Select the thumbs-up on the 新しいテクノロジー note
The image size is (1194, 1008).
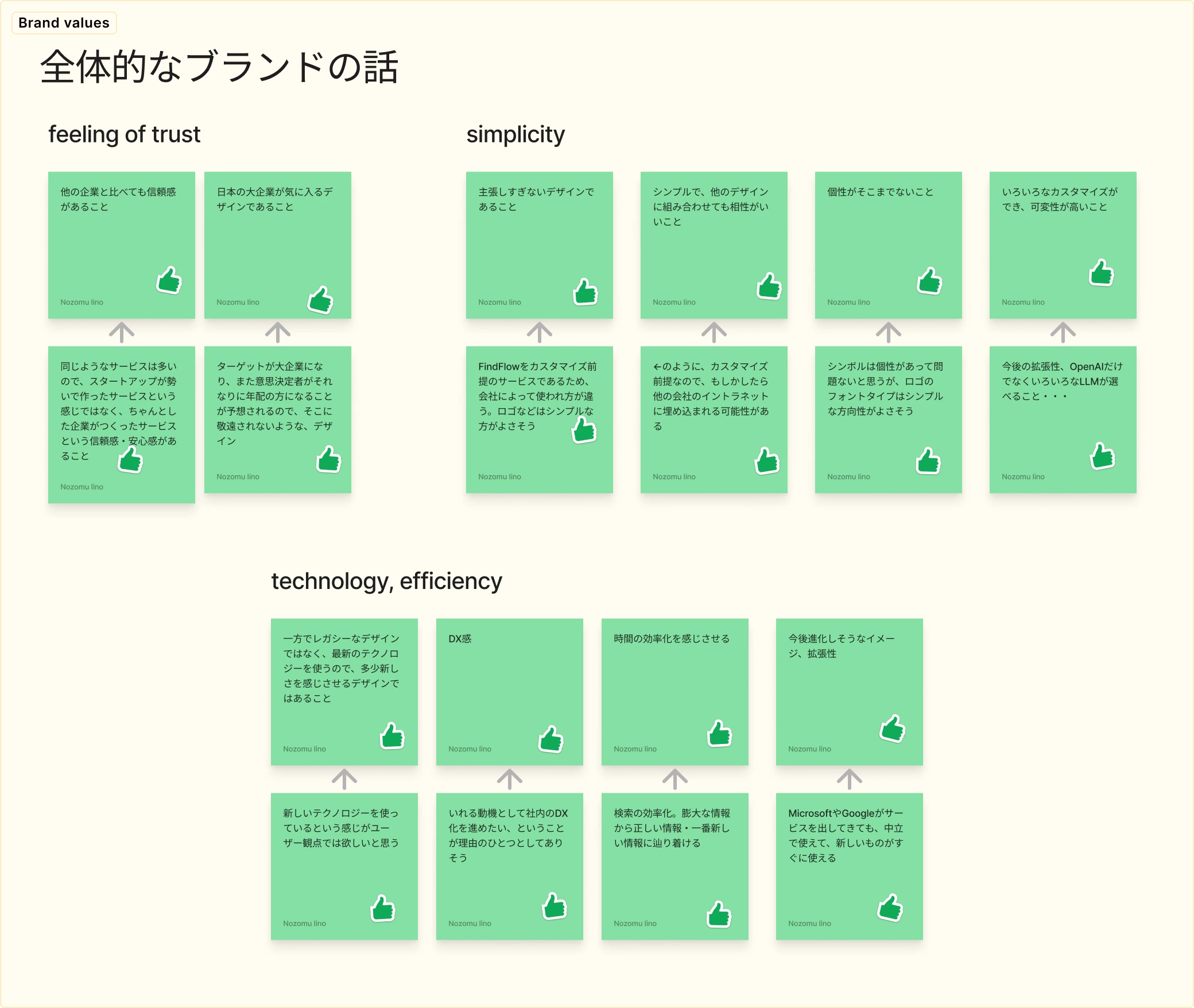383,909
